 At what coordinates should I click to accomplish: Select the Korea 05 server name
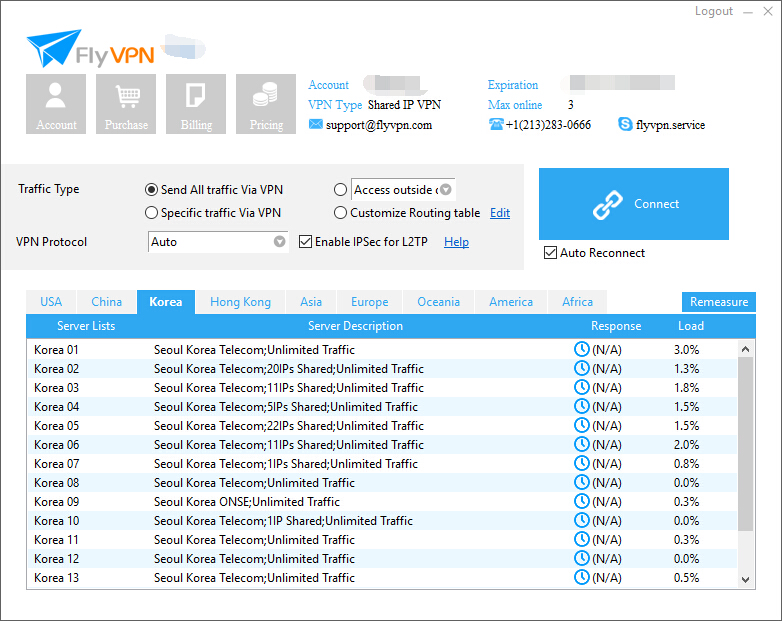[x=56, y=425]
